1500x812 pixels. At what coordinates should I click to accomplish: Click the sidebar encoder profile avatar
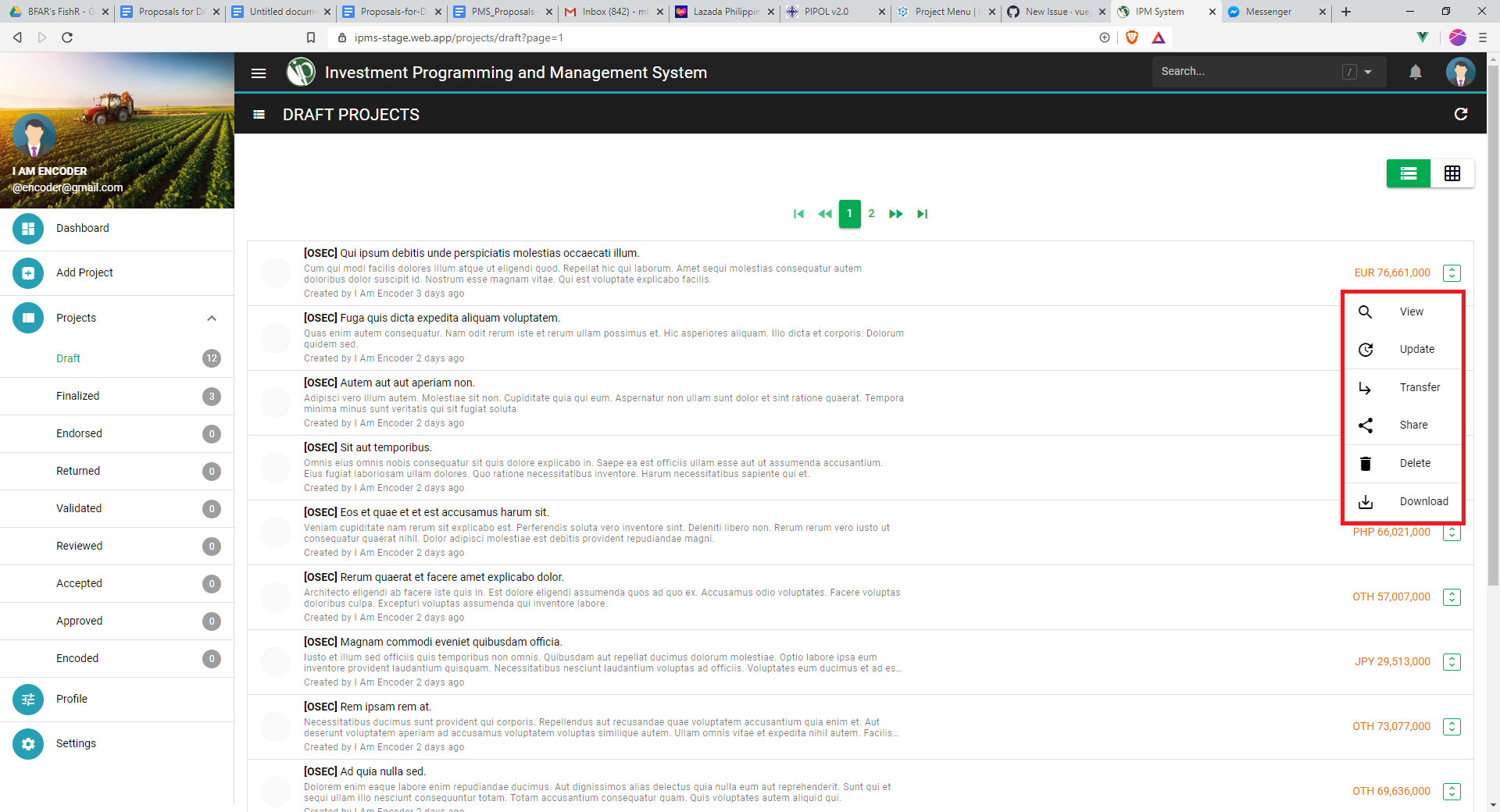coord(34,136)
